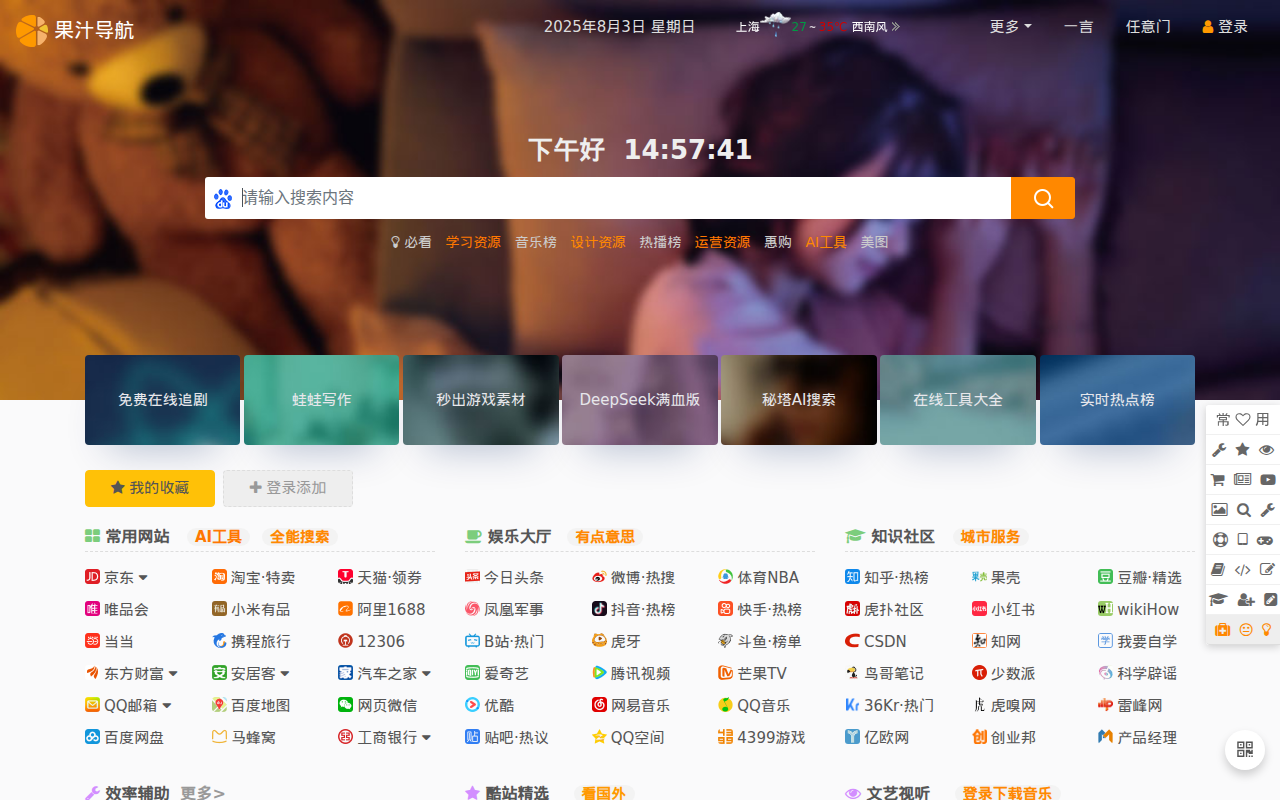1280x800 pixels.
Task: Expand the 京东 dropdown arrow
Action: tap(143, 578)
